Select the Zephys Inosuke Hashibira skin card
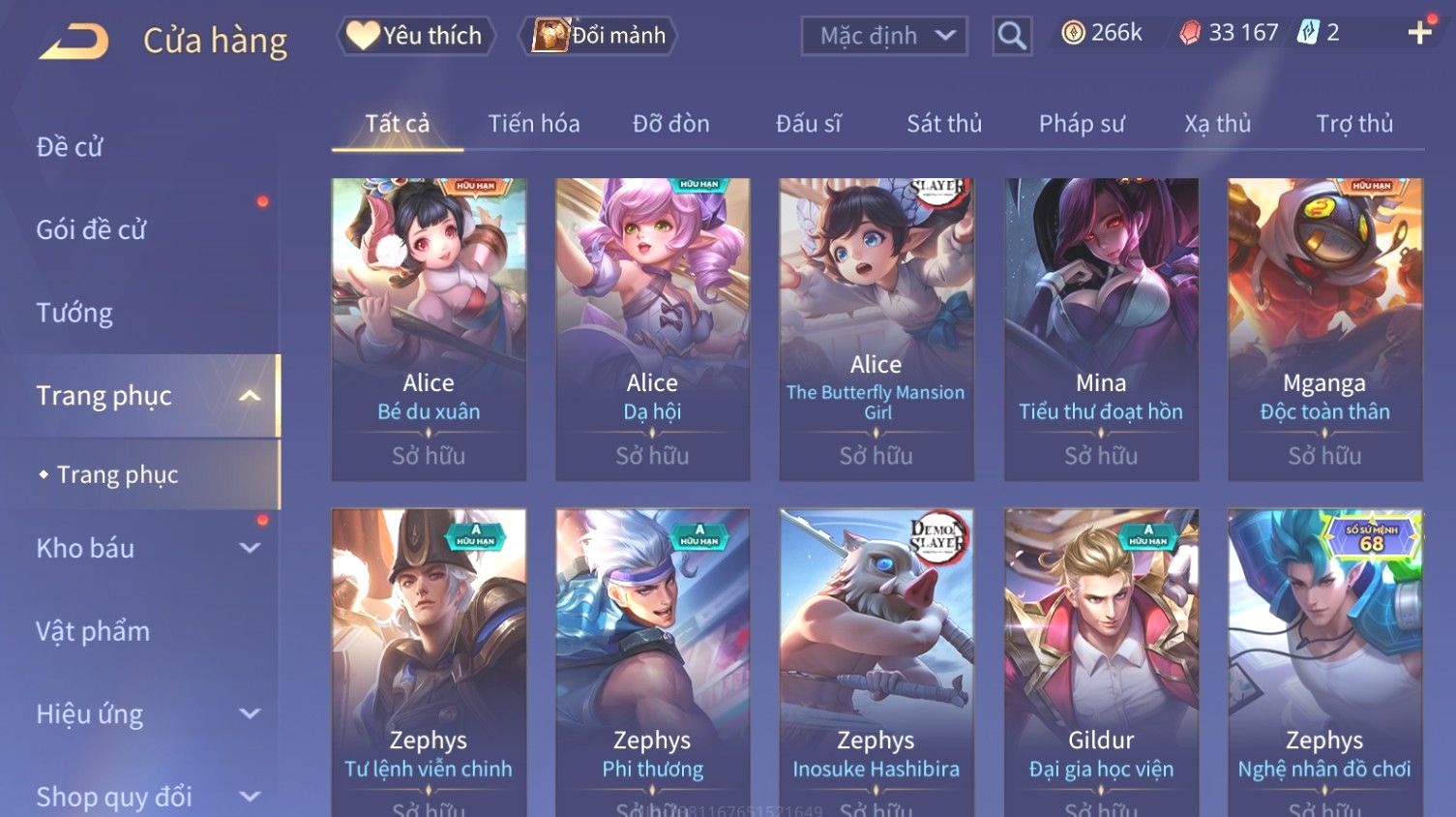The width and height of the screenshot is (1456, 817). 877,662
